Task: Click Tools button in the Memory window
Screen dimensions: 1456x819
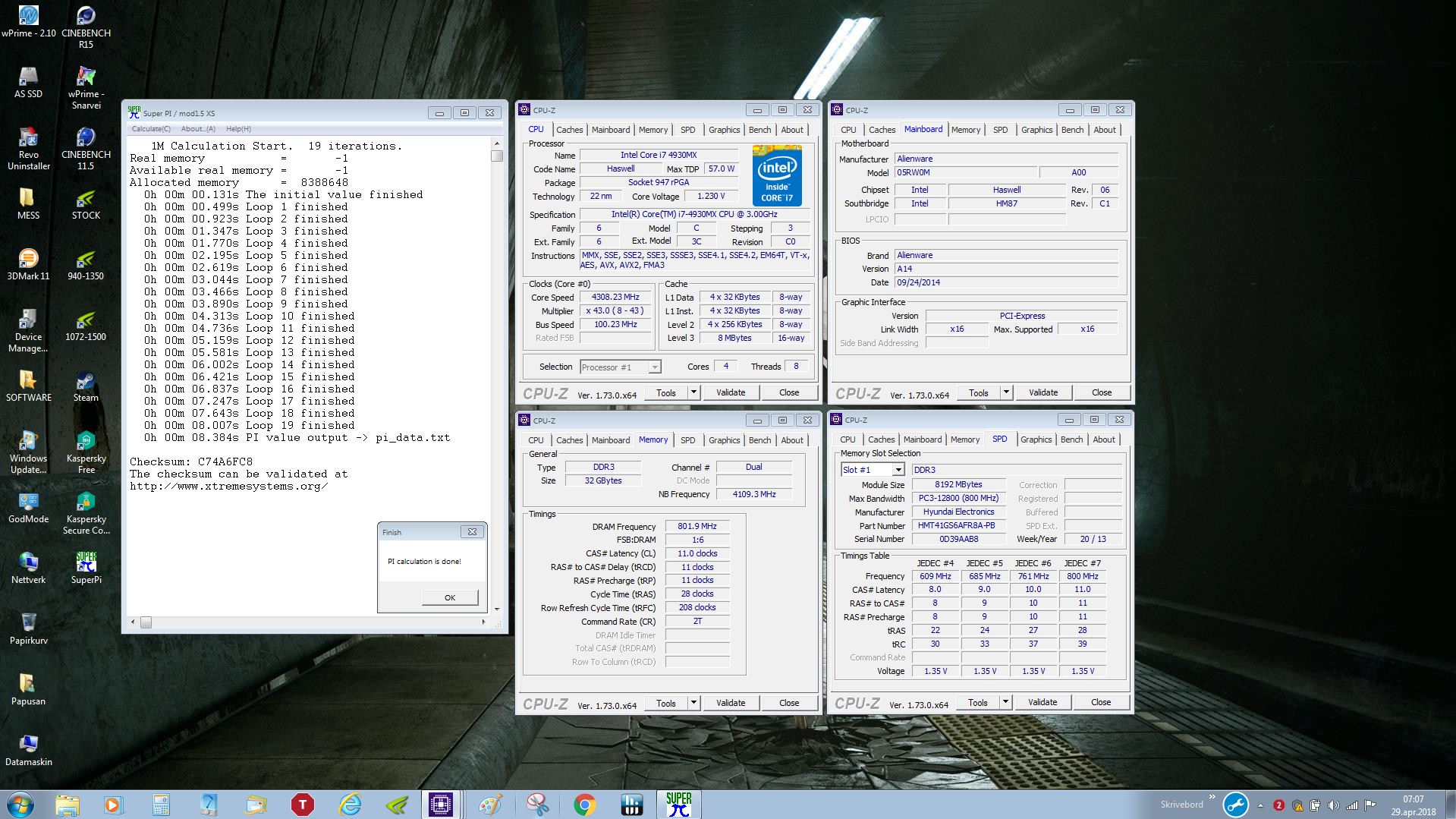Action: coord(666,703)
